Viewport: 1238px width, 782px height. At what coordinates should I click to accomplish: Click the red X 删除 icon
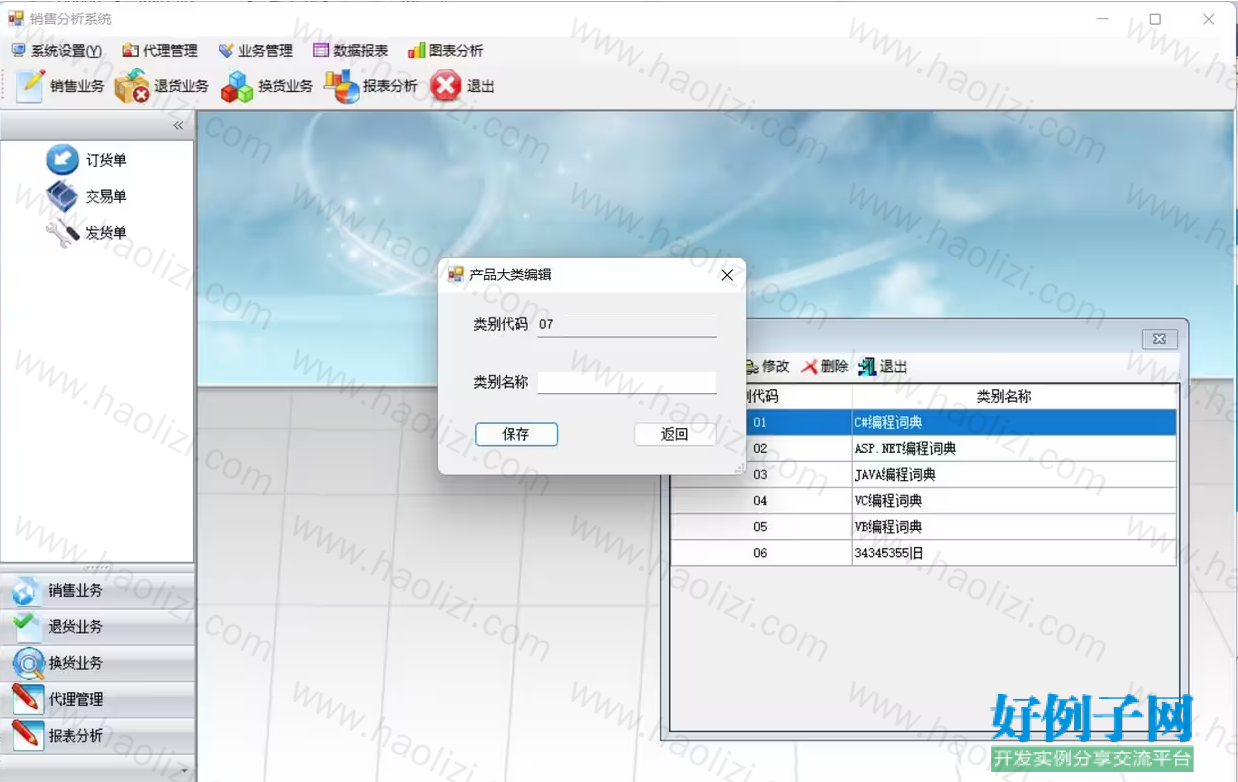[809, 367]
